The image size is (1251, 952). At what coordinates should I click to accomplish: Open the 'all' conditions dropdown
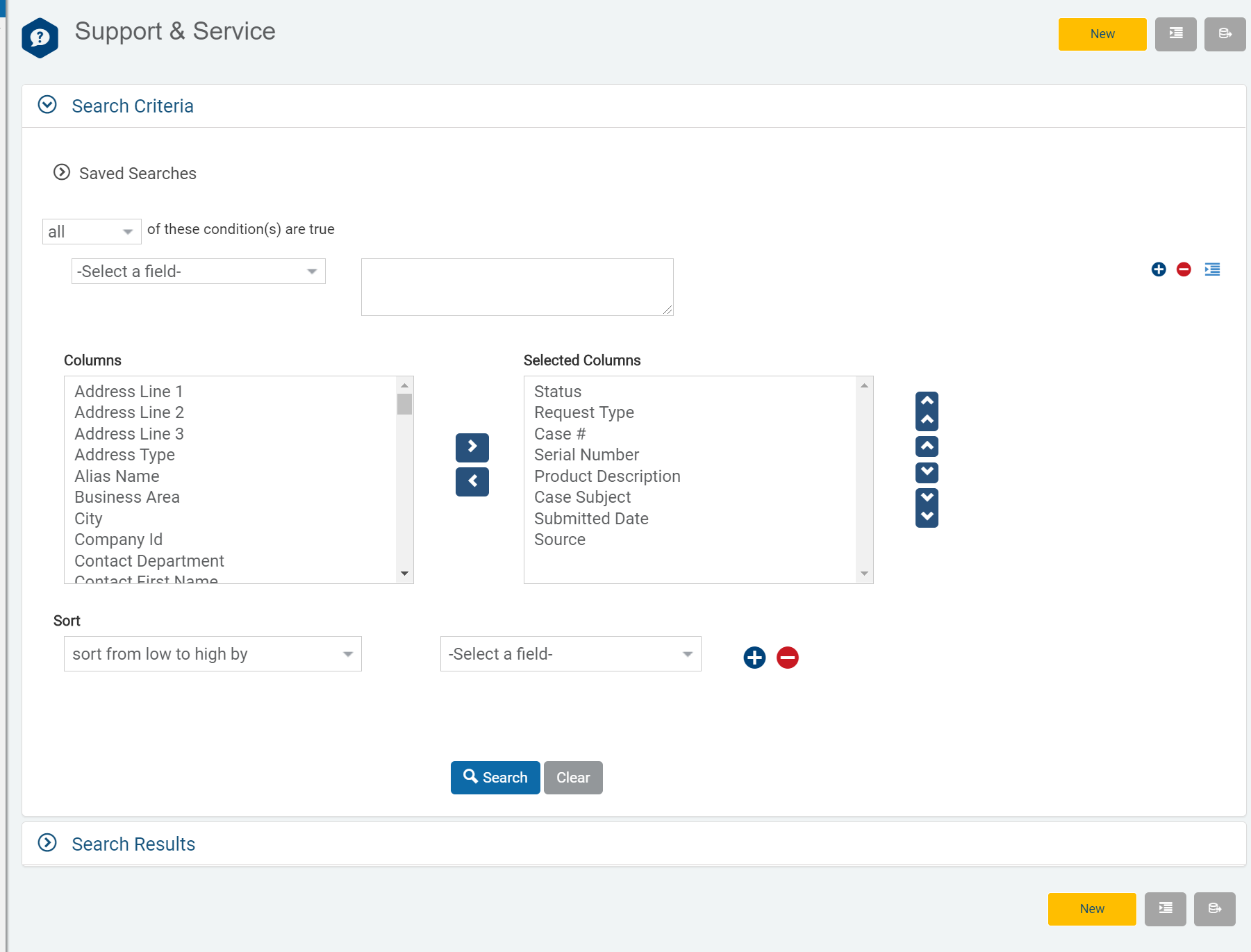coord(91,231)
